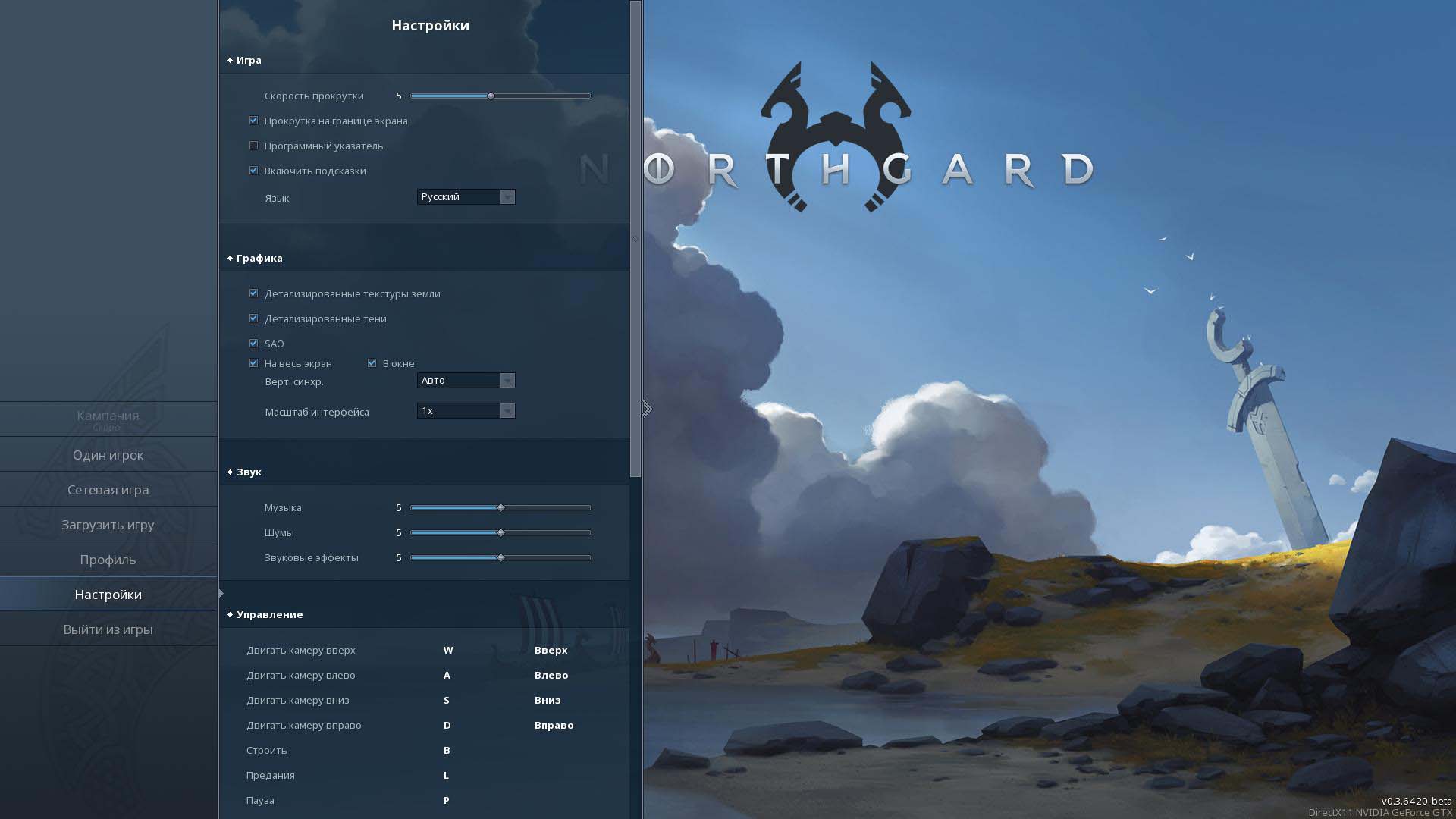Viewport: 1456px width, 819px height.
Task: Click secondary binding Вниз
Action: tap(548, 701)
